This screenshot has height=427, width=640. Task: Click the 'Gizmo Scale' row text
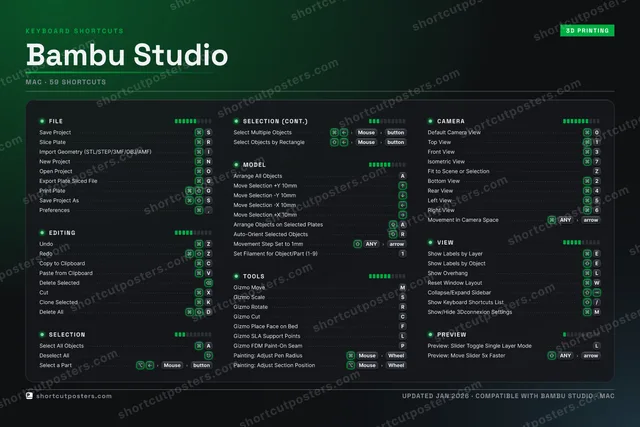pyautogui.click(x=249, y=297)
